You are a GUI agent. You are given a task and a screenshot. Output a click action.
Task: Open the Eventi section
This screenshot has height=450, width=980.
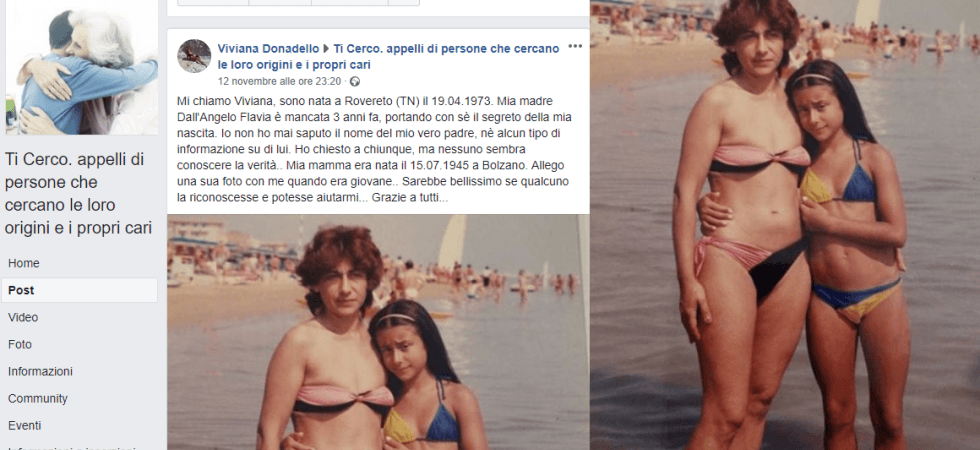pos(24,426)
